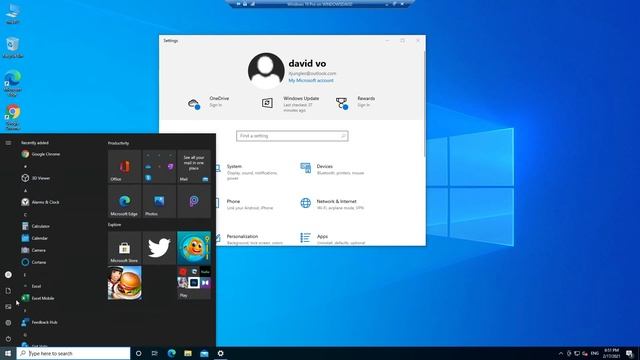Open the Microsoft apps group tile next to Office
Screen dimensions: 640x360
(x=159, y=167)
